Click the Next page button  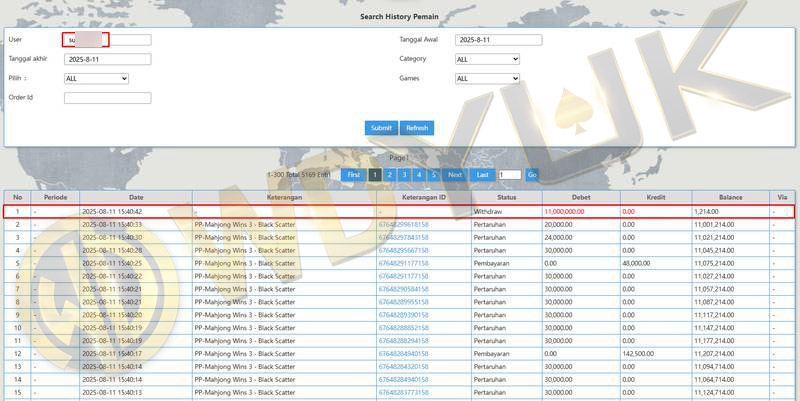(x=455, y=174)
